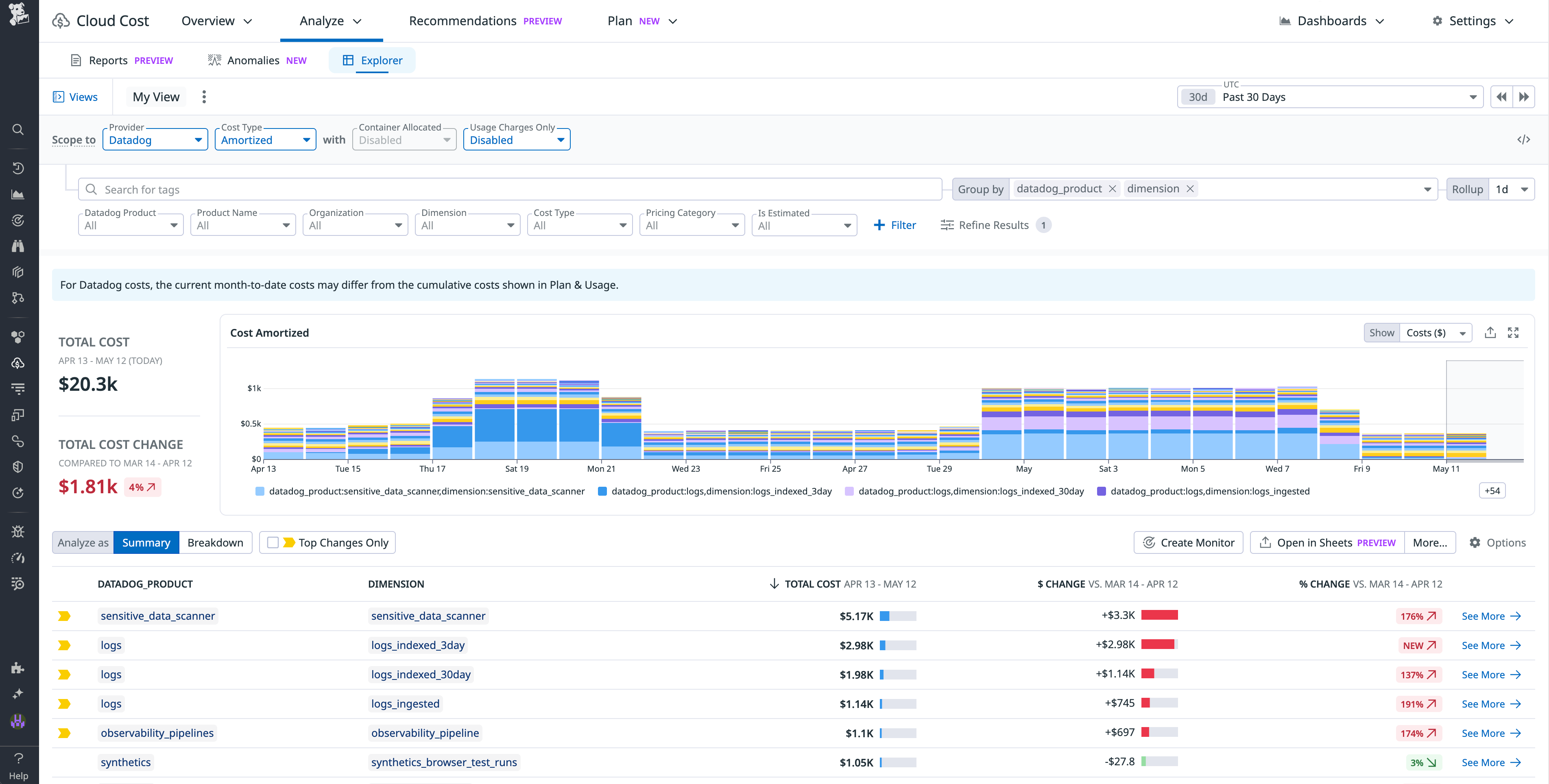Switch Analyze as to Breakdown
Viewport: 1549px width, 784px height.
215,542
